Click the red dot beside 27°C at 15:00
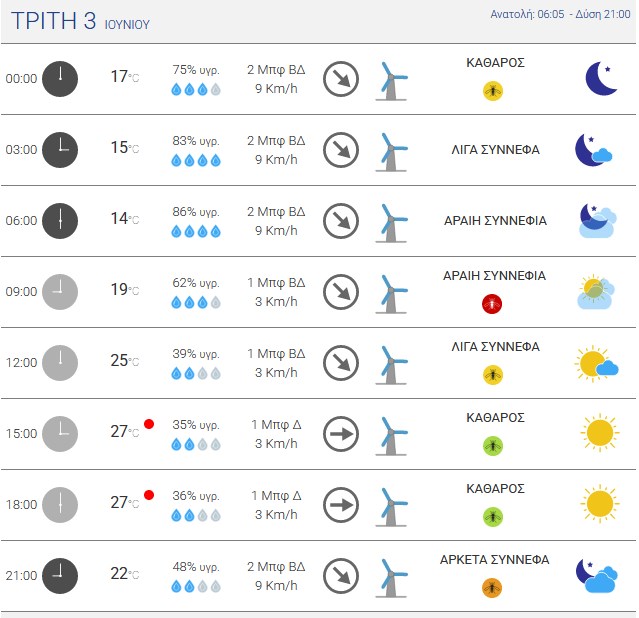The height and width of the screenshot is (618, 639). [149, 424]
